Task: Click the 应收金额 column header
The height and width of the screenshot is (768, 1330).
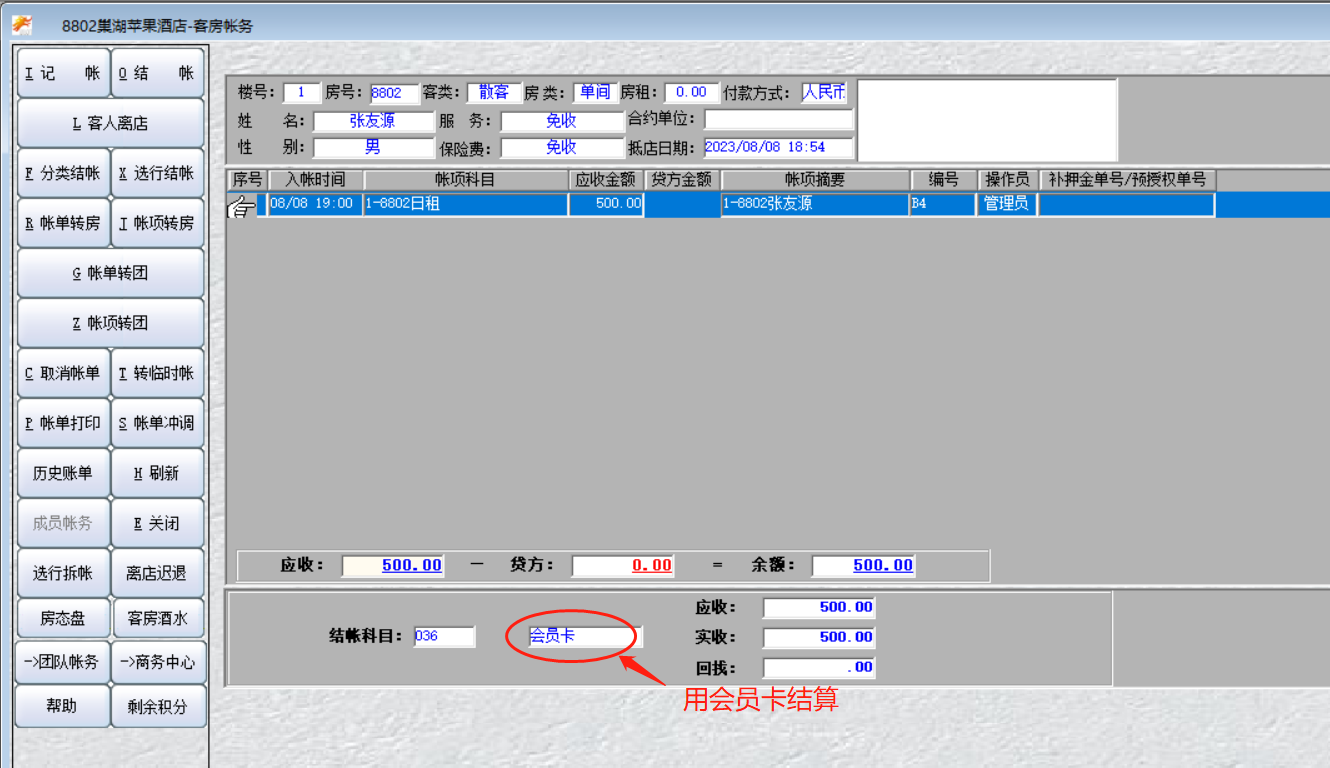Action: pyautogui.click(x=606, y=180)
